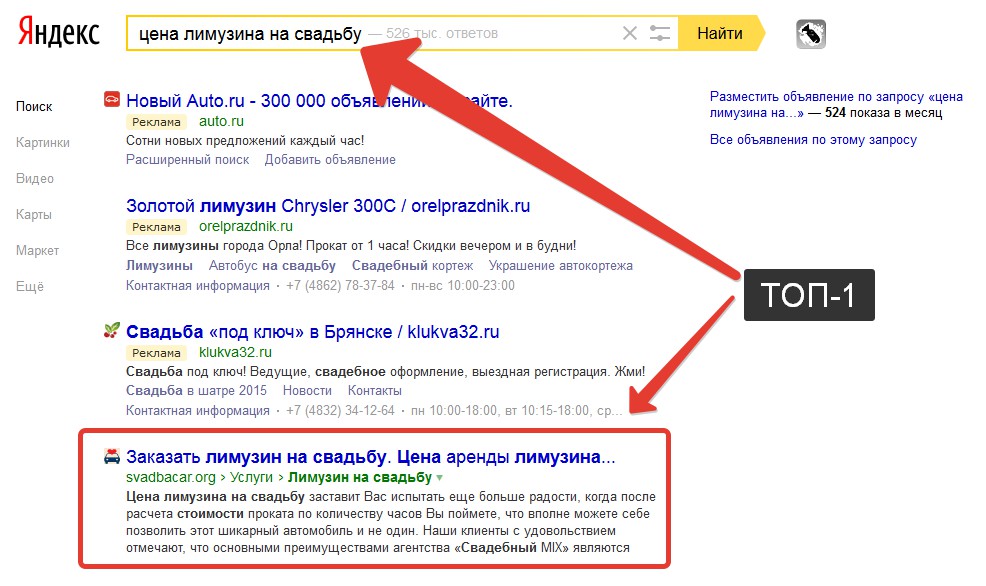Image resolution: width=986 pixels, height=586 pixels.
Task: Click the Яндекс logo
Action: coord(58,33)
